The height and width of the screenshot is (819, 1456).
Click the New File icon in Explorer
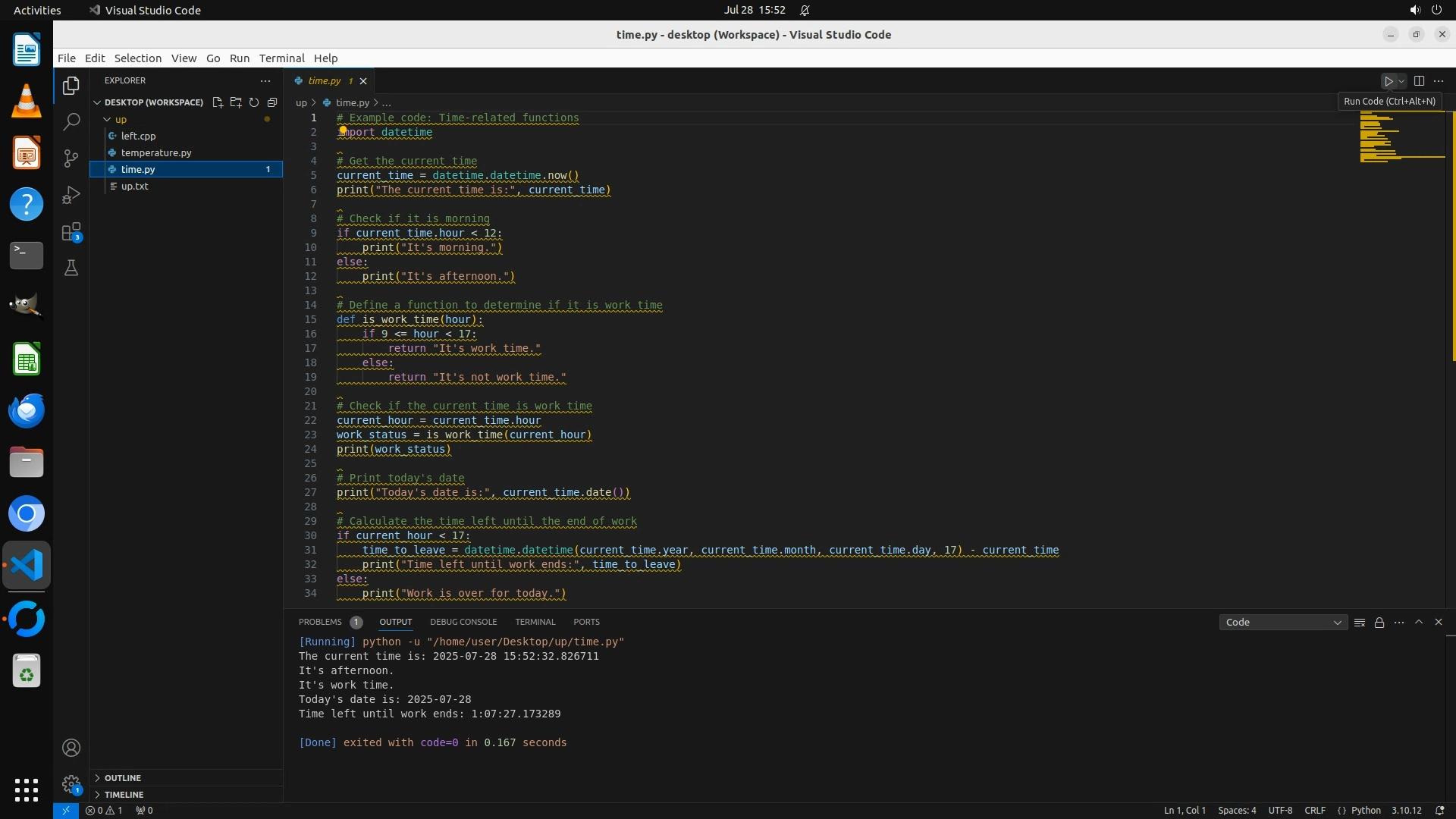pos(218,102)
